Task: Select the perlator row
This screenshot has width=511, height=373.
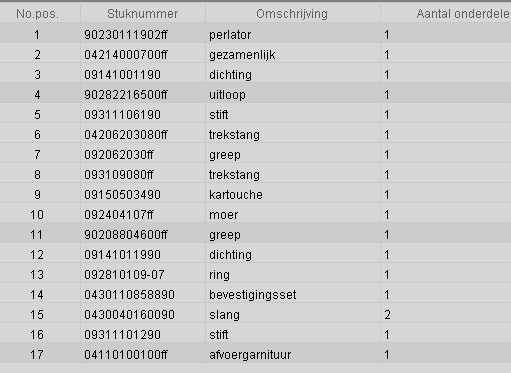Action: click(255, 35)
